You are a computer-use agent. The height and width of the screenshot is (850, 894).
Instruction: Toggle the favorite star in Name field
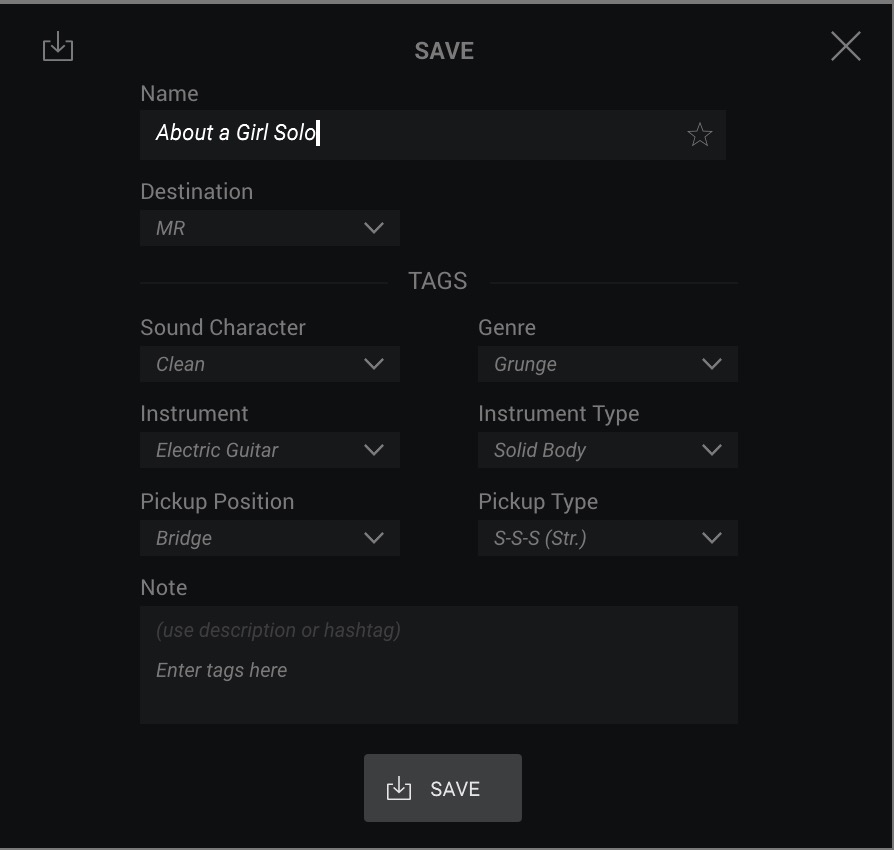point(700,135)
